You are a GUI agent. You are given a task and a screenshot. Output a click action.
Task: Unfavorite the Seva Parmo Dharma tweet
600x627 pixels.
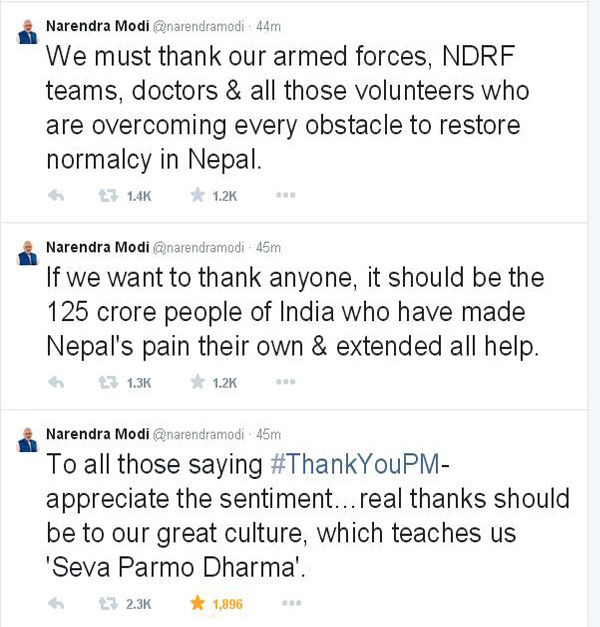(198, 603)
